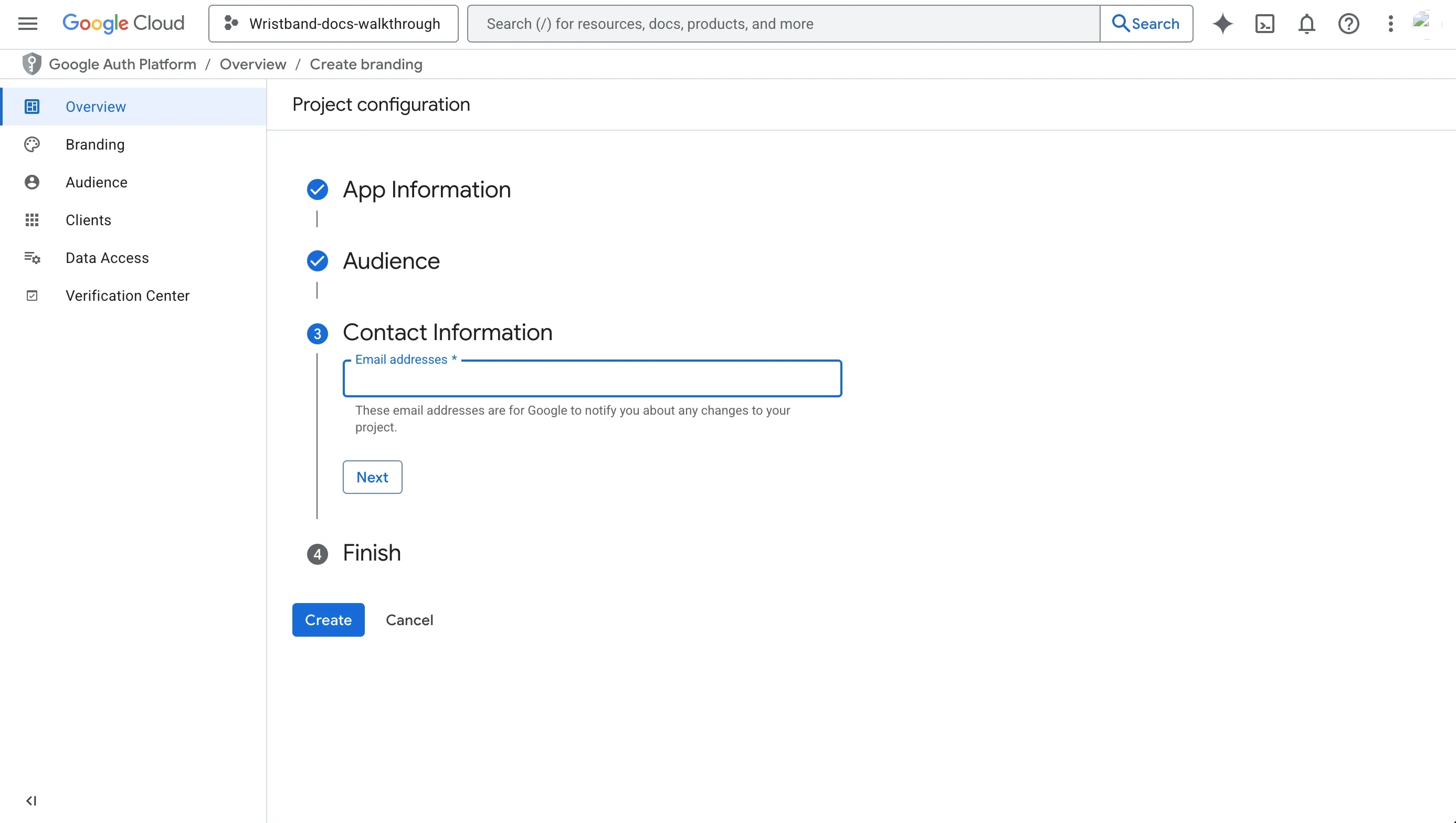Image resolution: width=1456 pixels, height=823 pixels.
Task: Click the Audience person icon in sidebar
Action: [x=31, y=182]
